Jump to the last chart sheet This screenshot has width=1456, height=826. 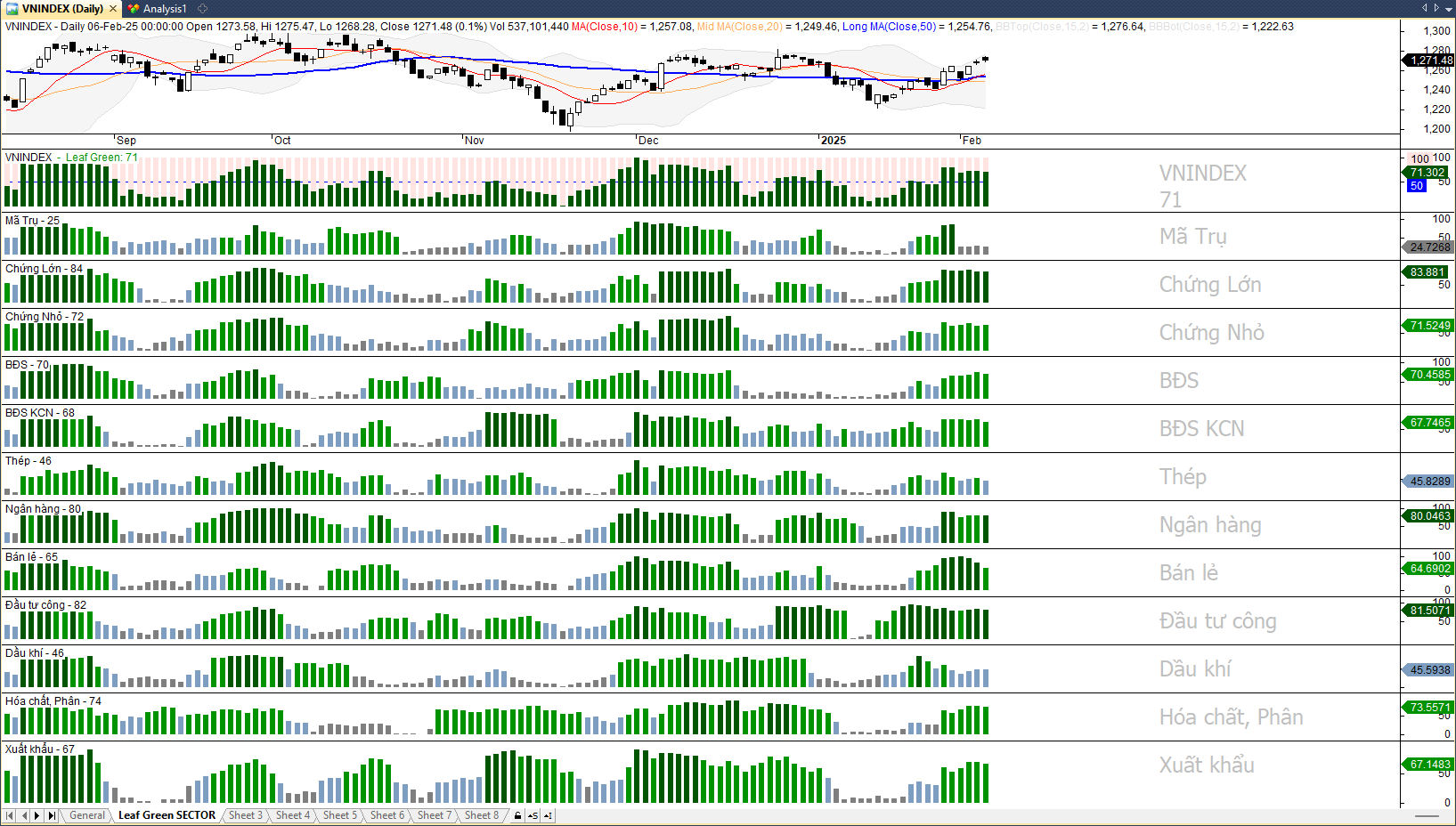coord(52,815)
